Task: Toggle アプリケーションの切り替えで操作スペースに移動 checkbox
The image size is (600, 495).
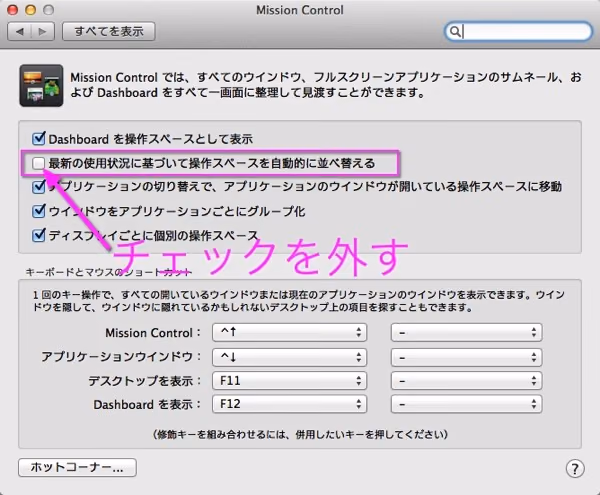Action: pos(39,187)
